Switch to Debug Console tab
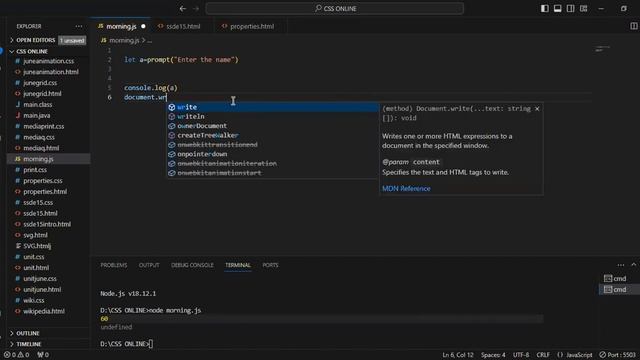Screen dimensions: 640x360 click(192, 265)
